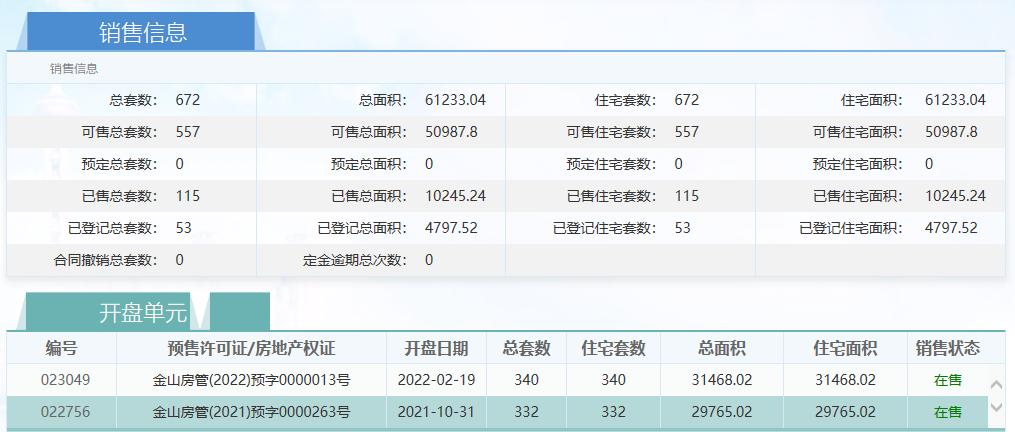Click value 10245.24 beside 已售住宅面积：

point(955,196)
